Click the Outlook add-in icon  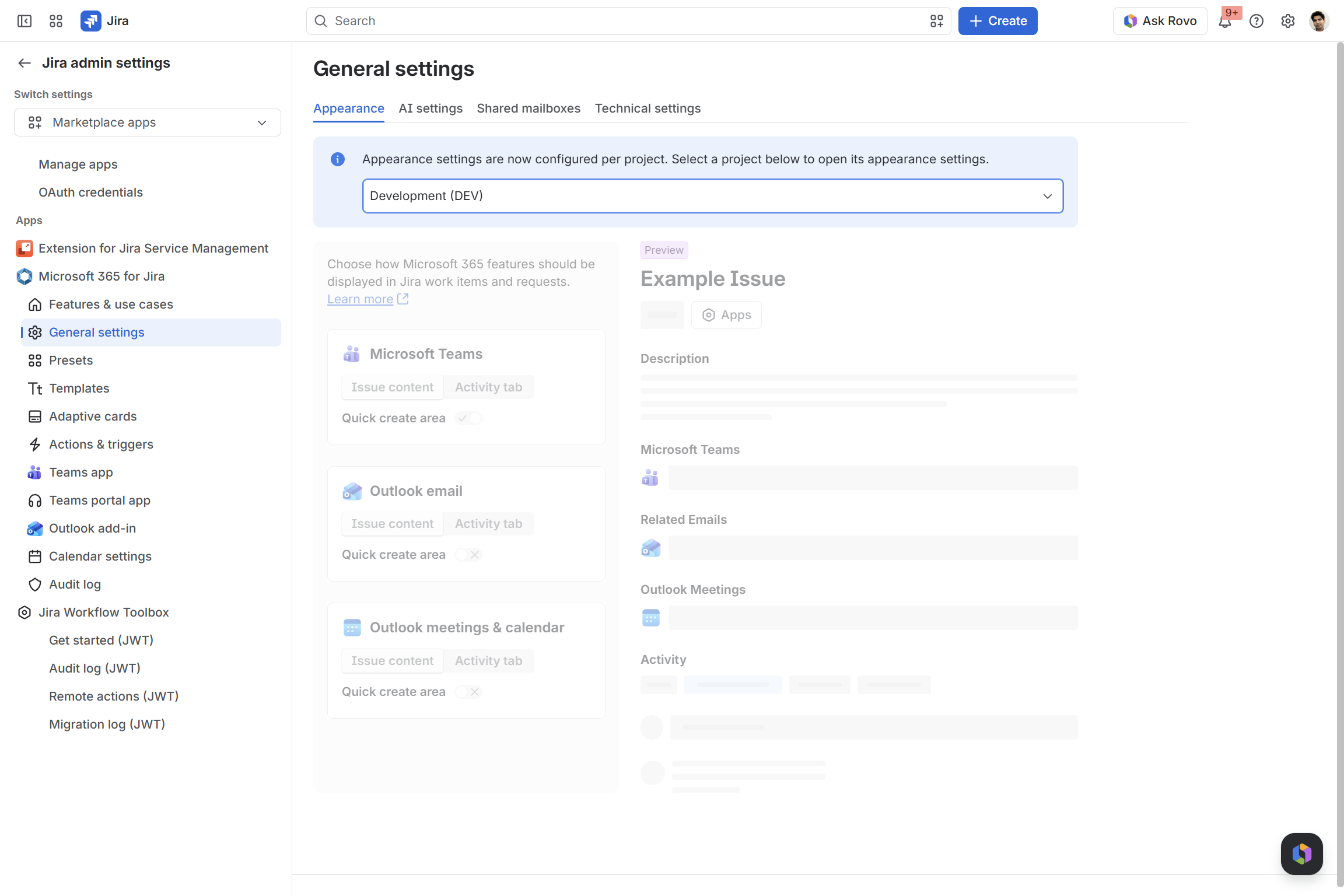[x=35, y=528]
